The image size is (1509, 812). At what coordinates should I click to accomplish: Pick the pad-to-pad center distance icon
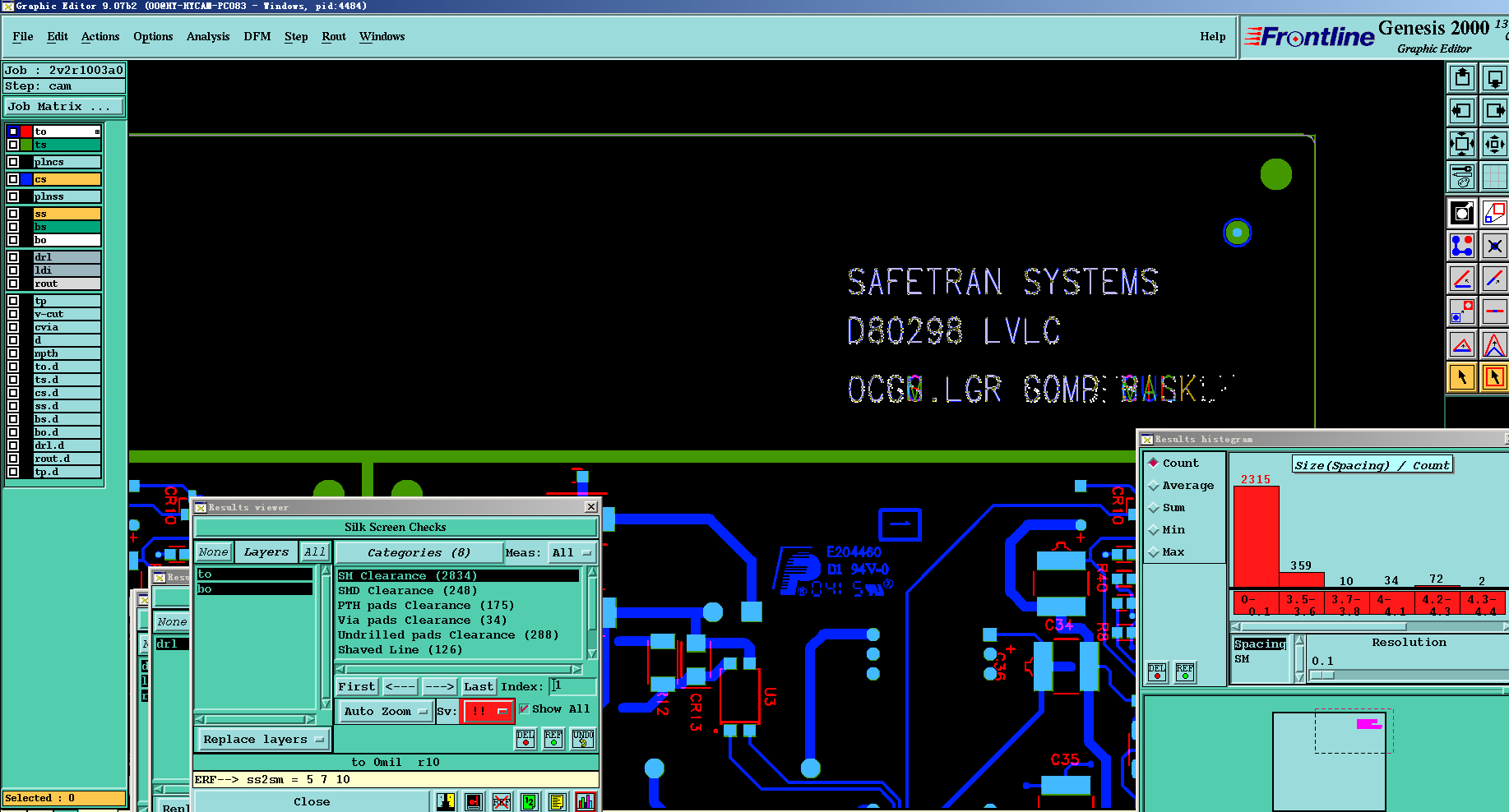click(x=1462, y=311)
